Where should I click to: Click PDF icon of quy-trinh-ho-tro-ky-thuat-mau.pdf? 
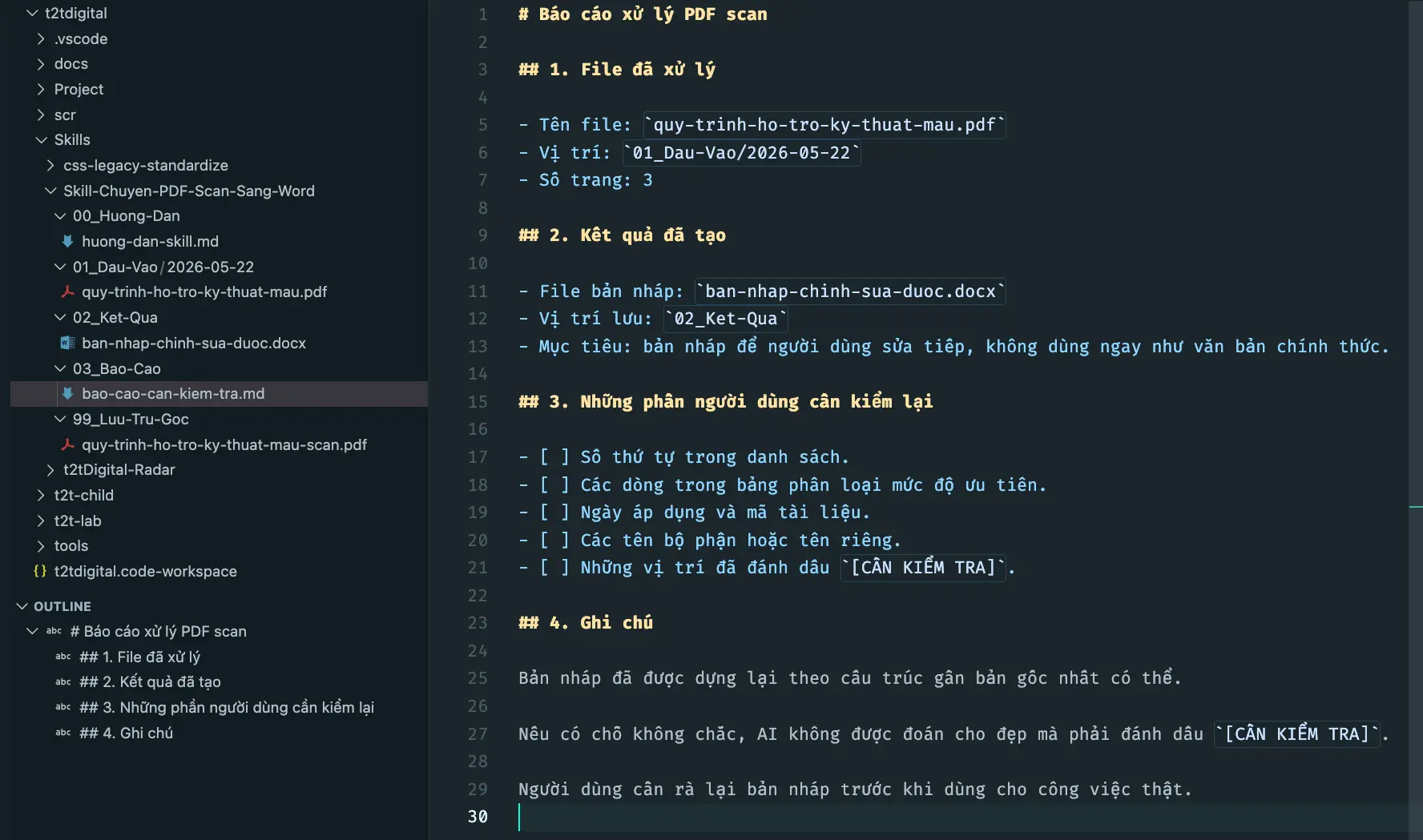tap(68, 291)
